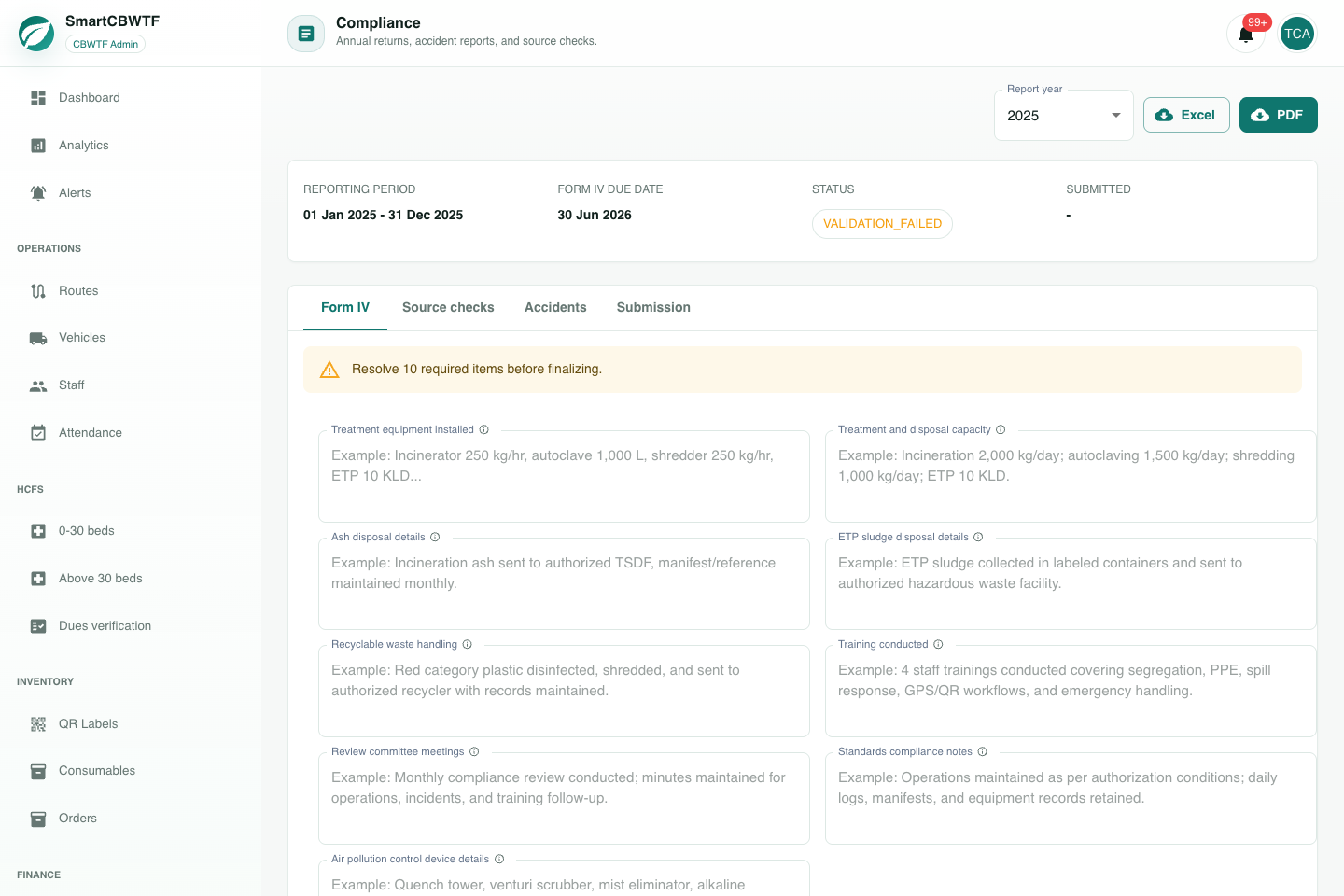Image resolution: width=1344 pixels, height=896 pixels.
Task: Focus the Recyclable waste handling field
Action: pyautogui.click(x=564, y=691)
